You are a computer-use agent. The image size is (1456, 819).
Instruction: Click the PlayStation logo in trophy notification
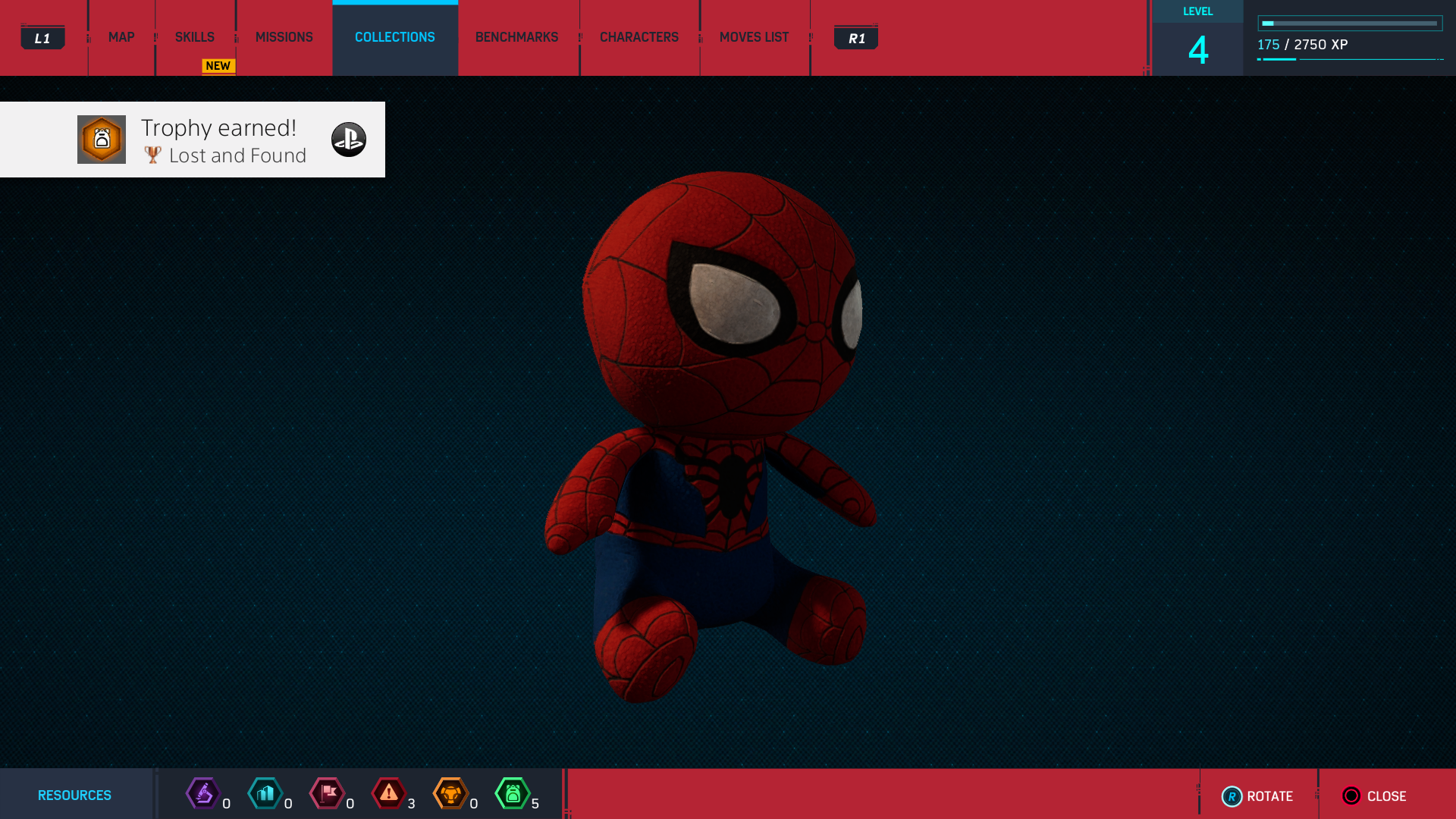tap(349, 140)
